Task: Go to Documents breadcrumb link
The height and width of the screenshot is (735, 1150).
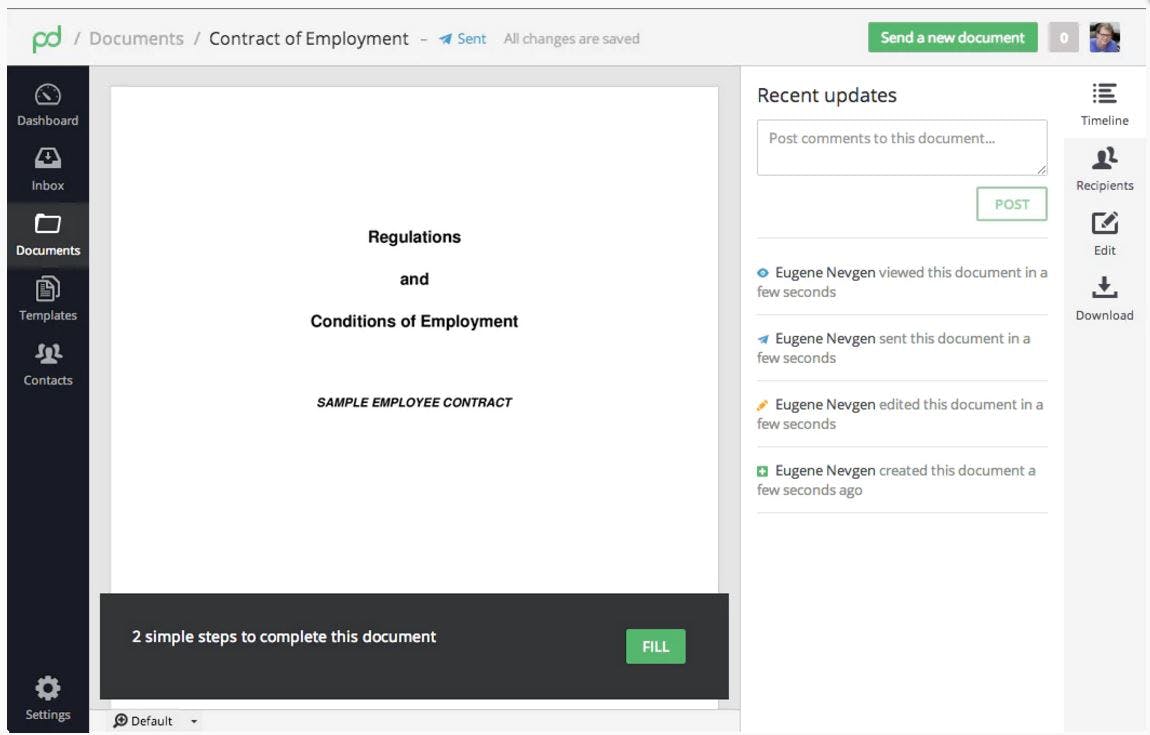Action: click(x=136, y=38)
